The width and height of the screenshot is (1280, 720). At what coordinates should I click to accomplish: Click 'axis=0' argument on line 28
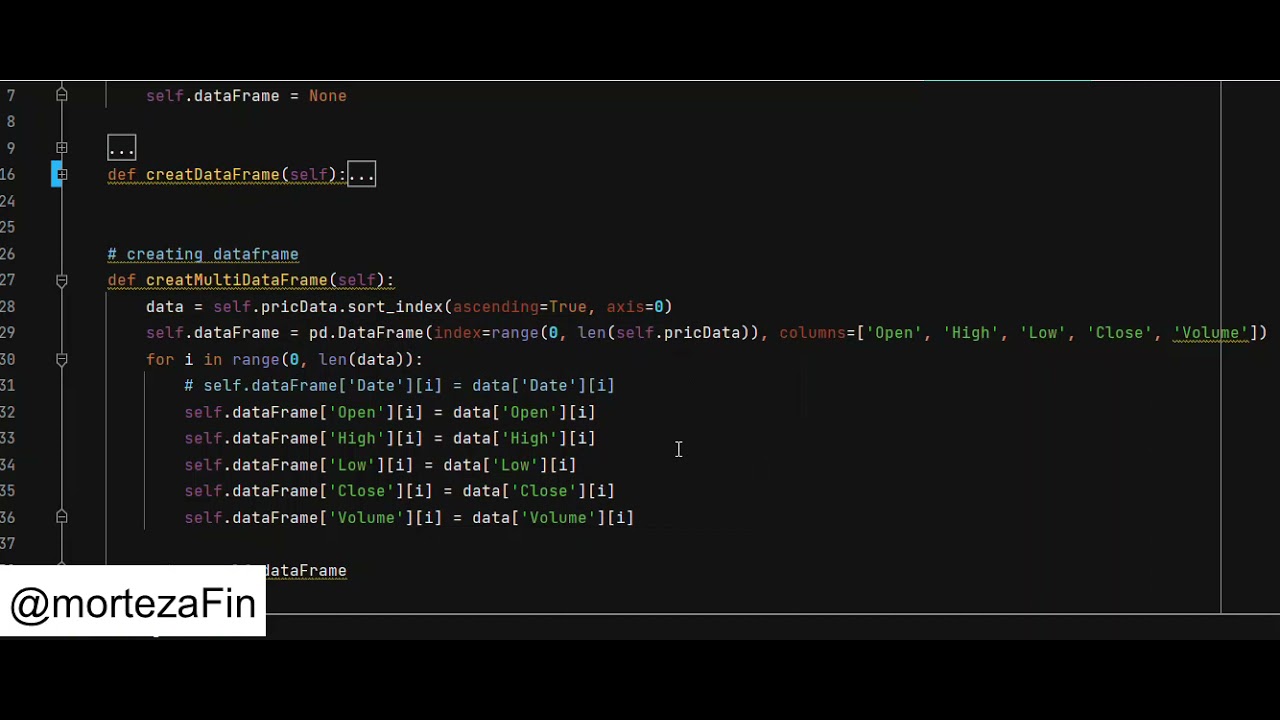pos(635,307)
